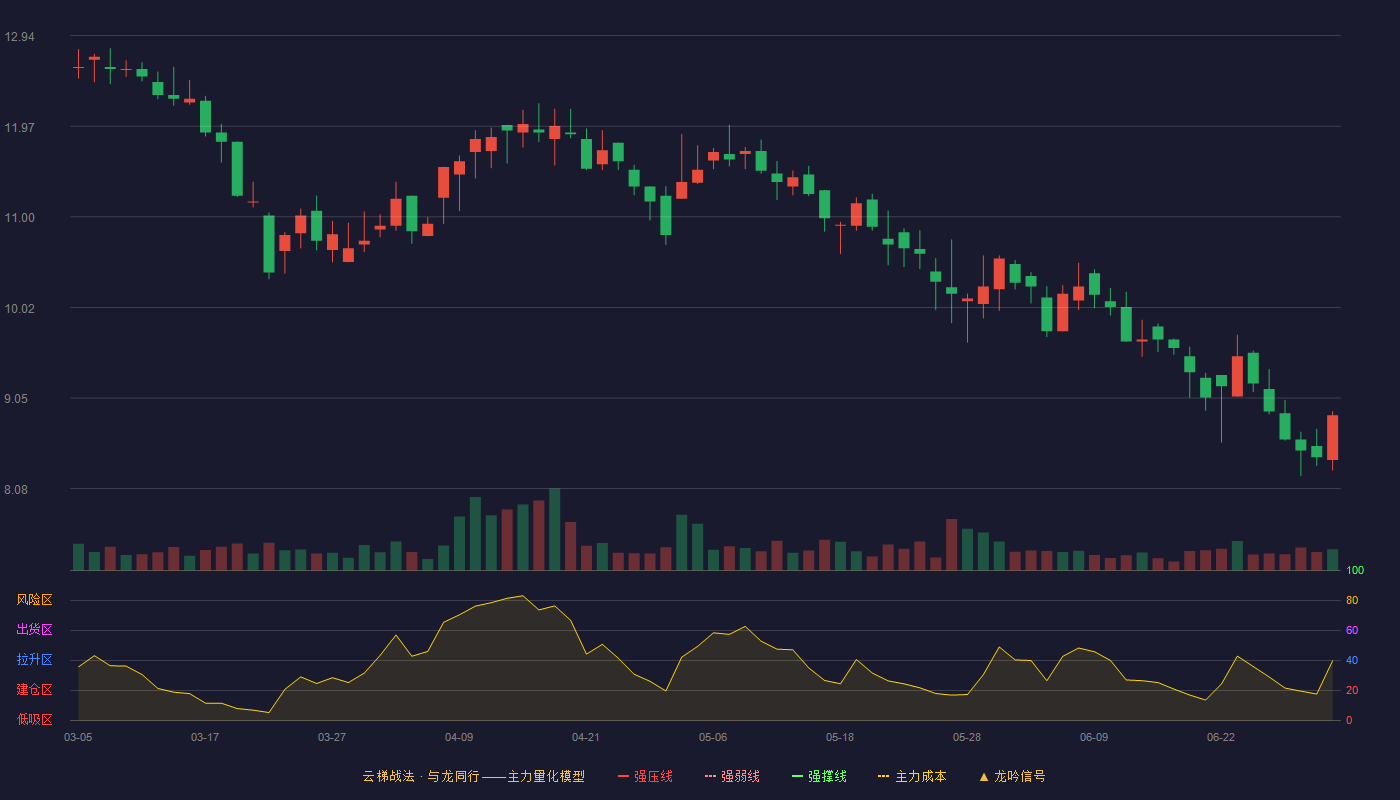Click the 04-21 date label

tap(586, 737)
